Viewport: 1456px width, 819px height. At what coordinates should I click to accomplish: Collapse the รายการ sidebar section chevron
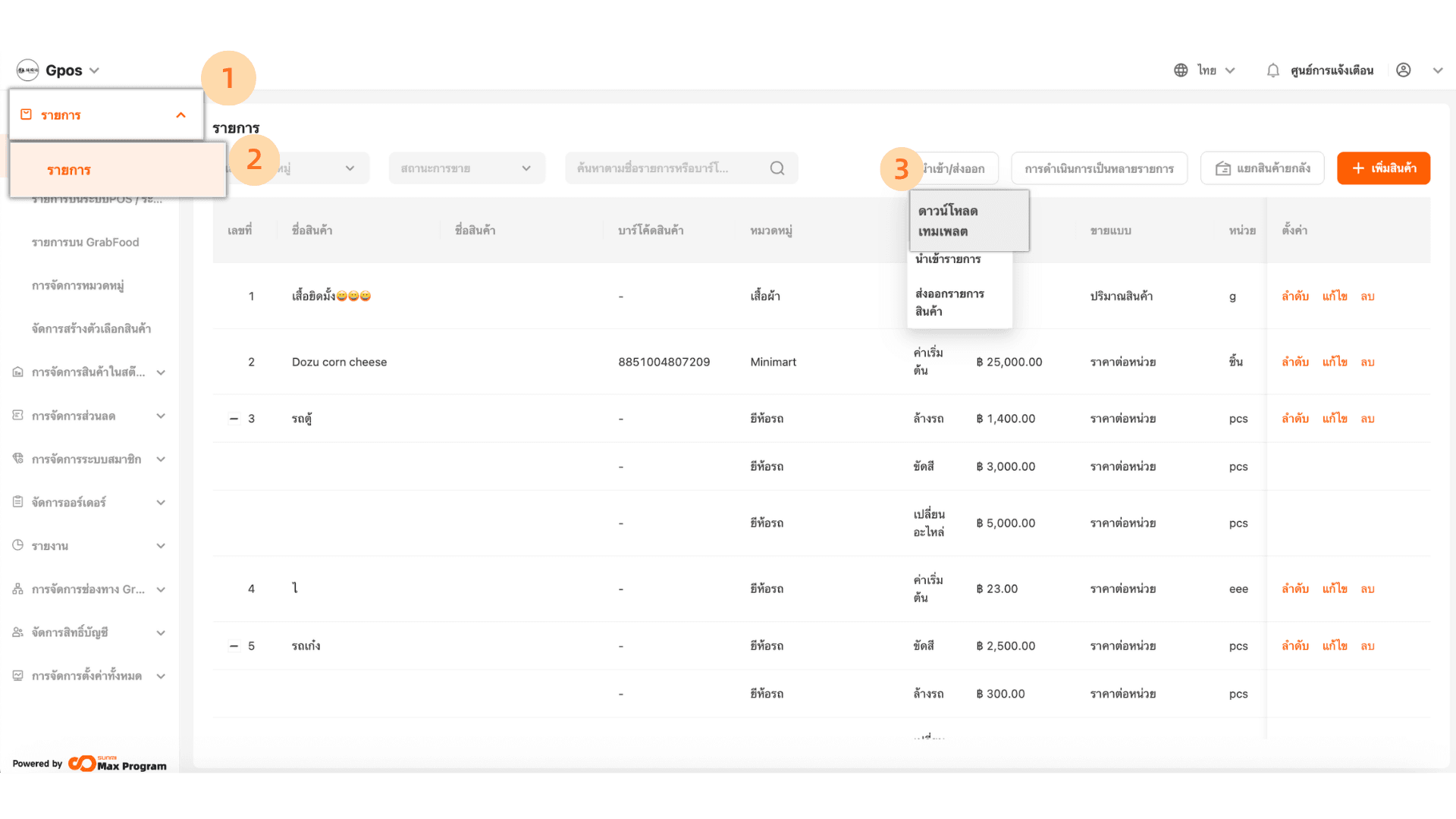[180, 115]
